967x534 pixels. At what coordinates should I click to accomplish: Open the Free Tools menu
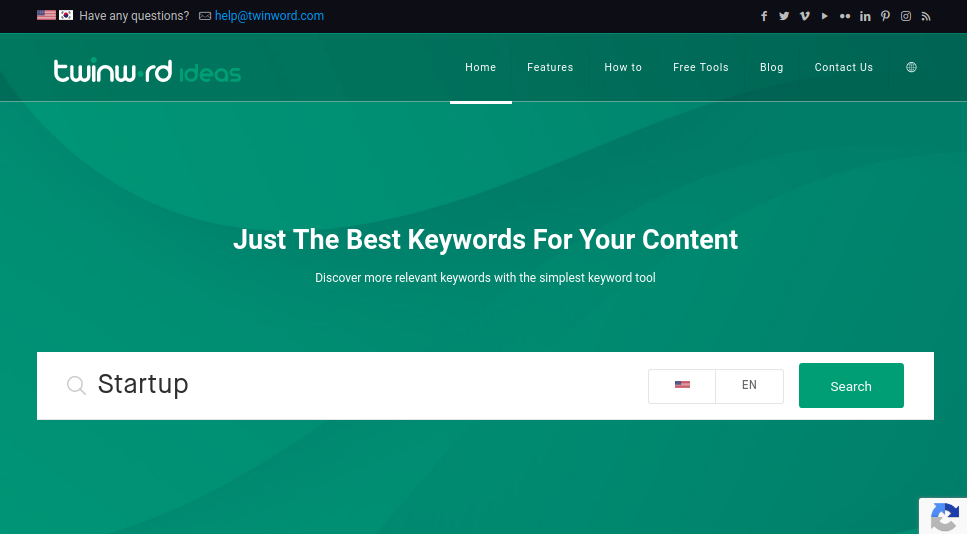[701, 67]
